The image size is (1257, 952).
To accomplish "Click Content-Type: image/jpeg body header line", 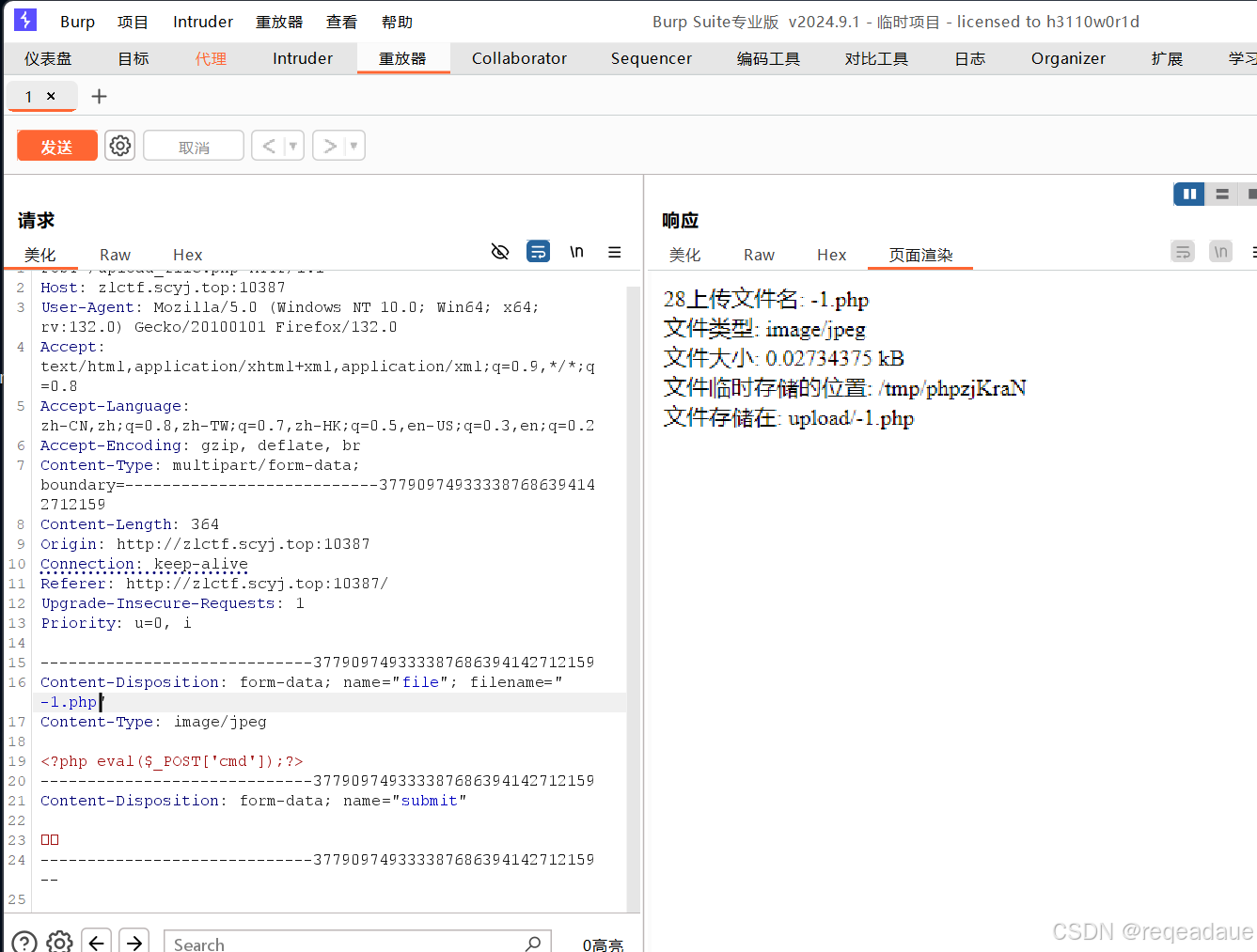I will [x=153, y=722].
